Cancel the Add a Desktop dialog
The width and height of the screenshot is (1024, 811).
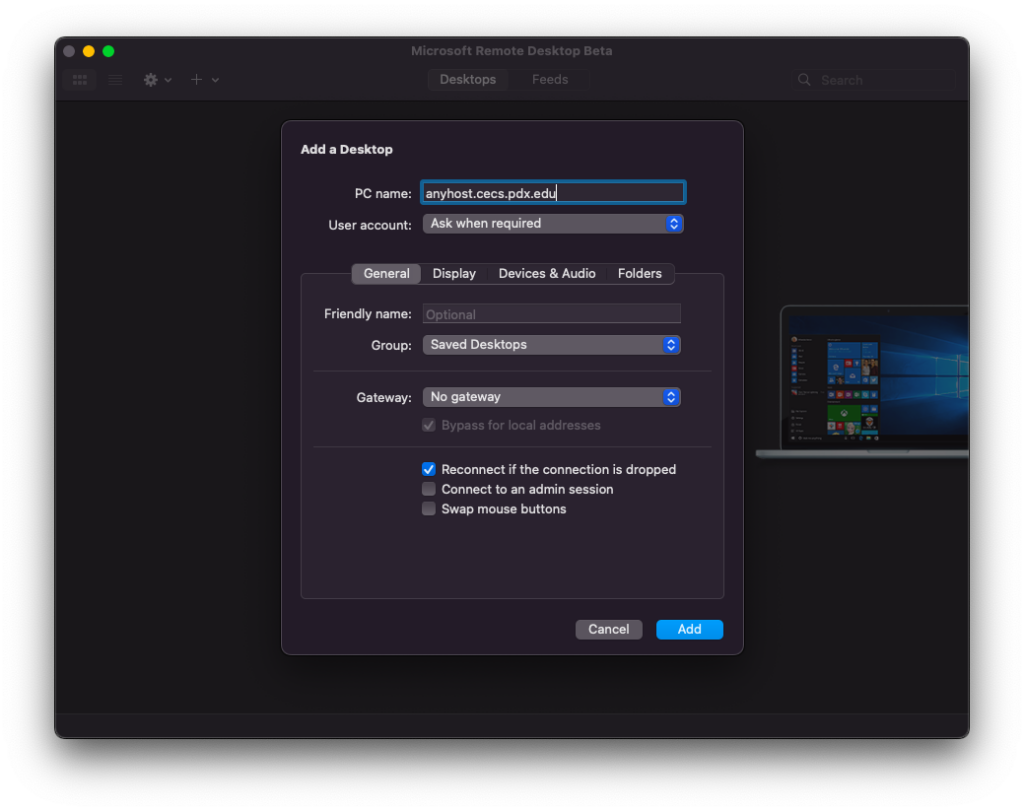click(x=609, y=629)
